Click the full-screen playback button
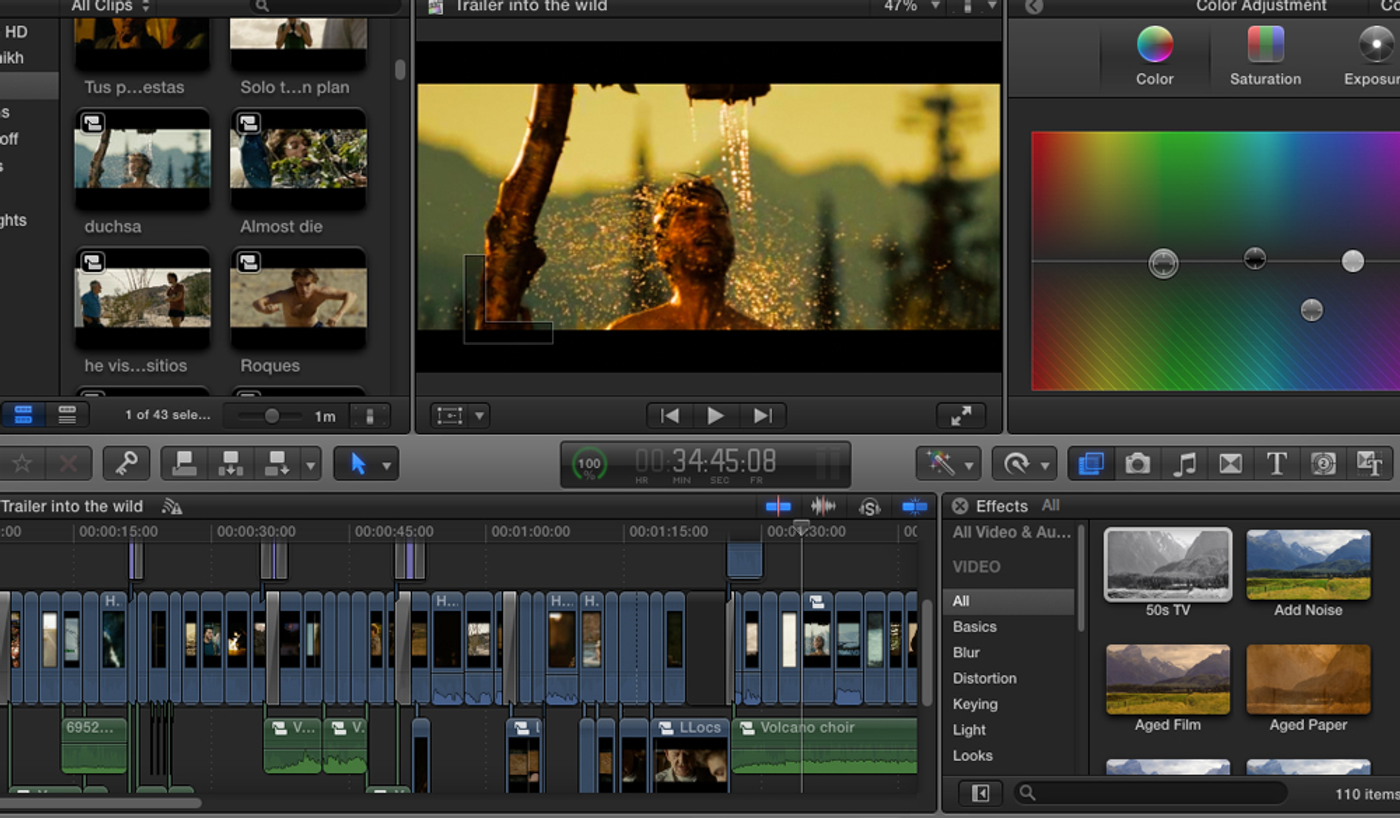The width and height of the screenshot is (1400, 818). [x=960, y=415]
